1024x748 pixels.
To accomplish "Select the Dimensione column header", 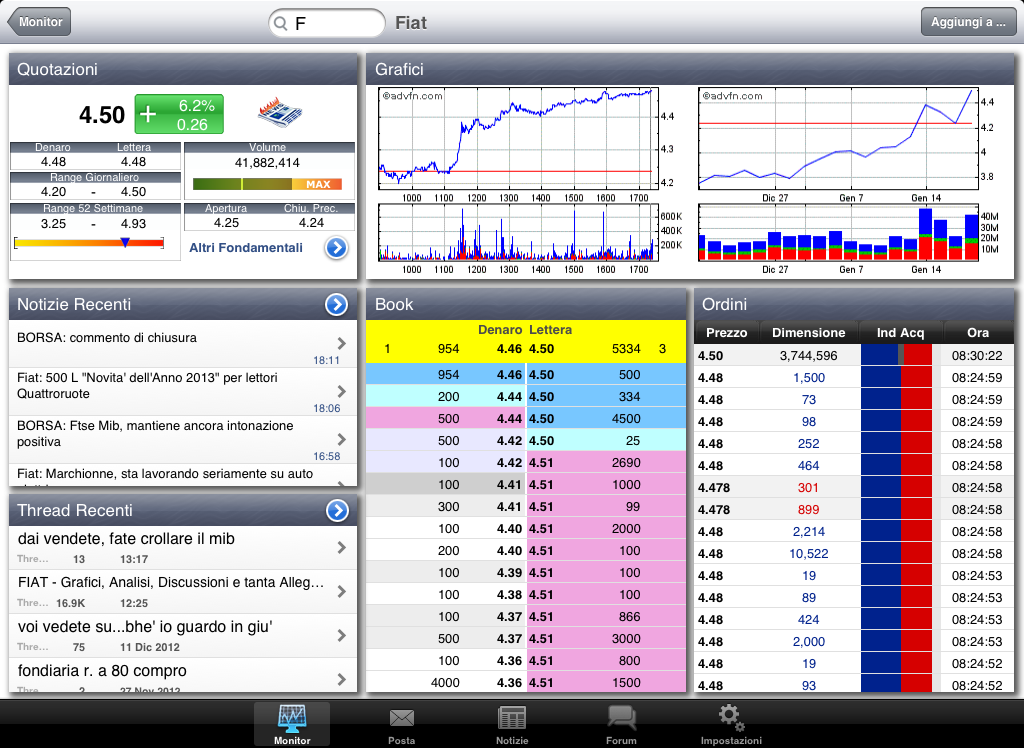I will tap(808, 333).
